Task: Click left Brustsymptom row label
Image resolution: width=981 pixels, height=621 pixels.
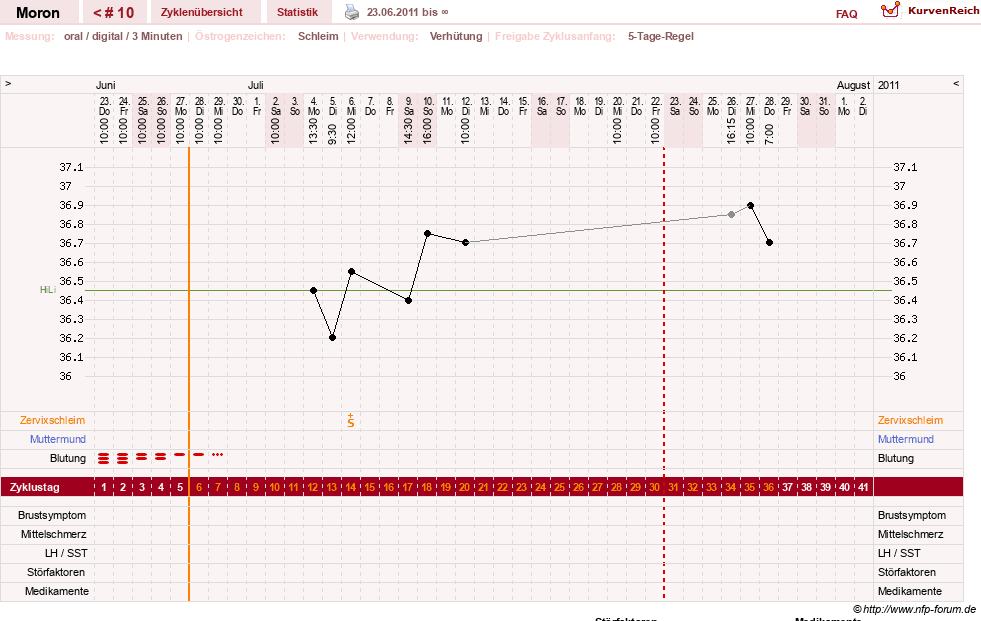Action: coord(52,515)
